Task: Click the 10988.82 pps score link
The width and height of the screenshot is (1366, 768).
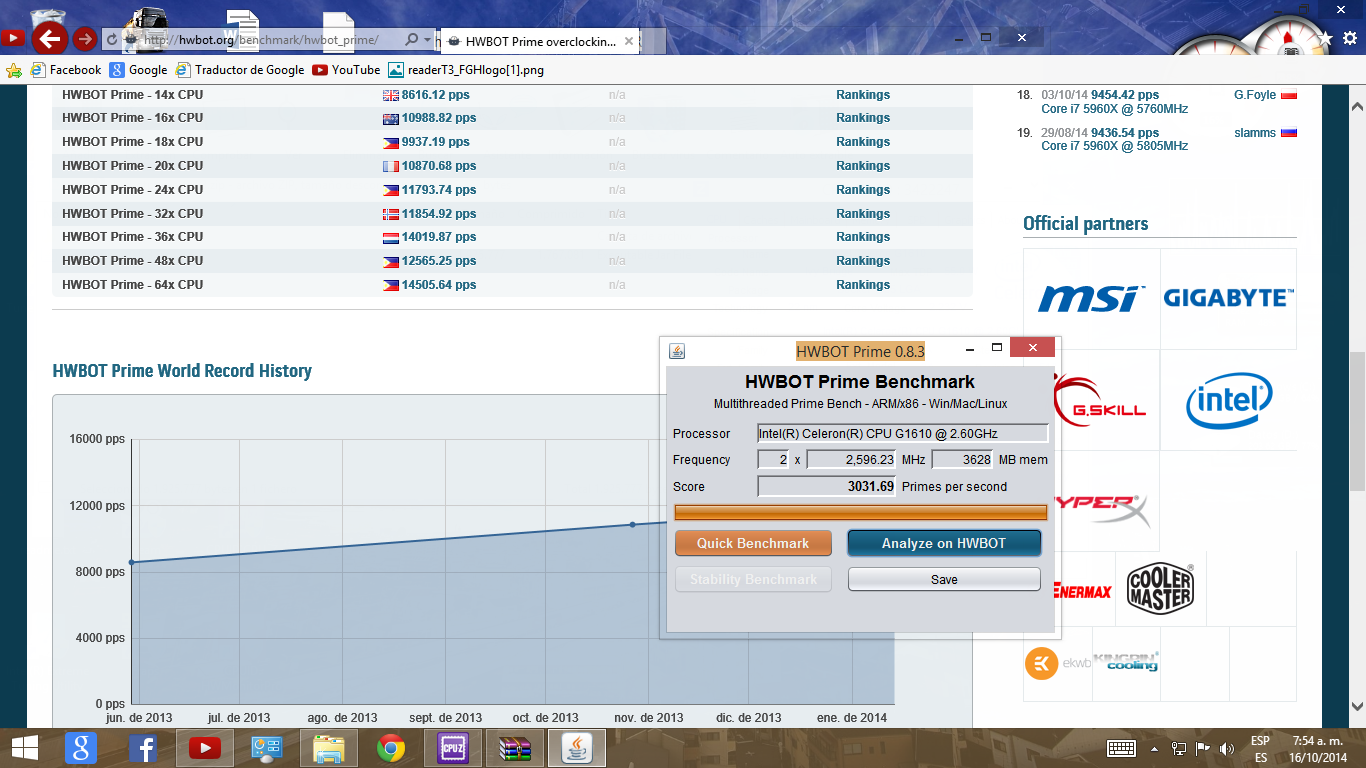Action: [439, 118]
